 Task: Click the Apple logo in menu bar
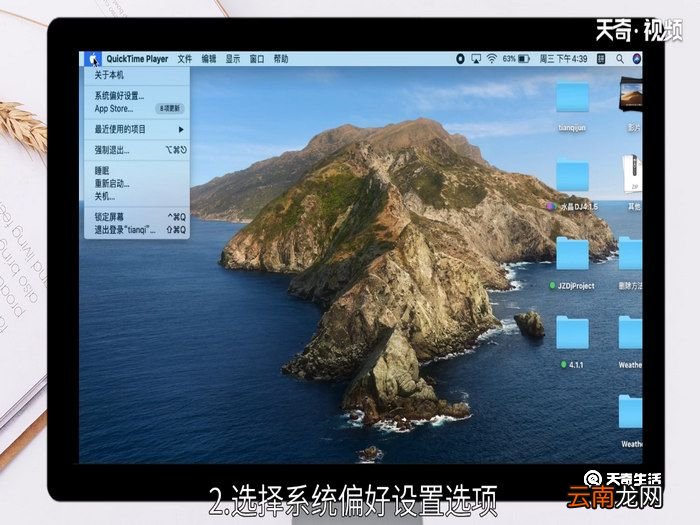point(93,58)
